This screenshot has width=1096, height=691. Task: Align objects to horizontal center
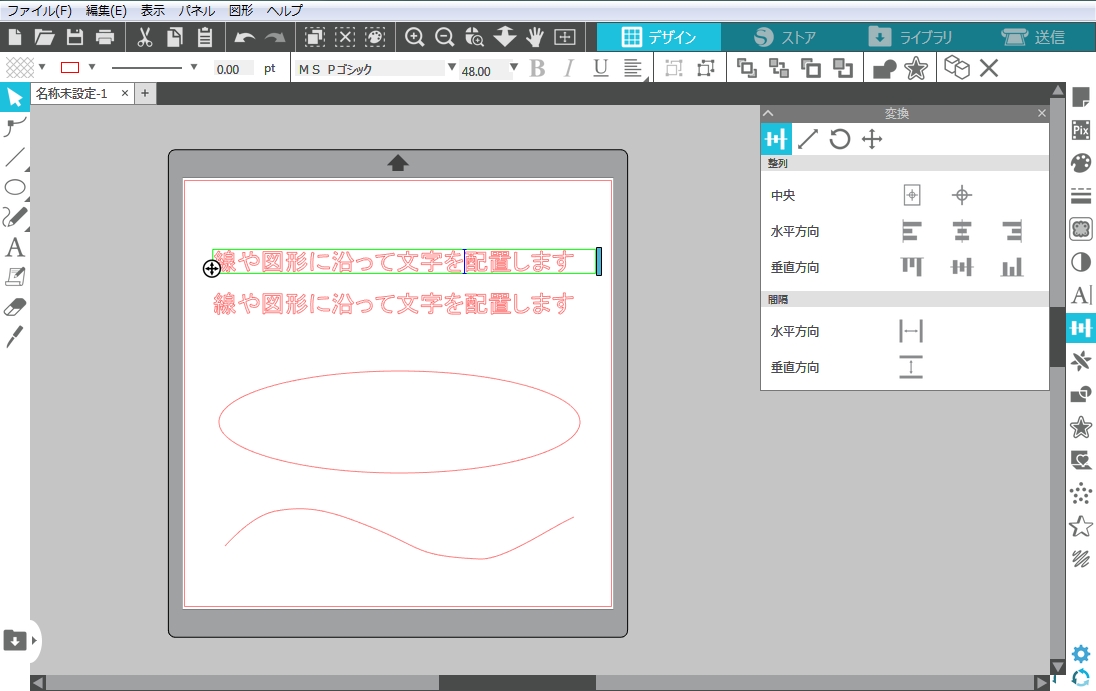pyautogui.click(x=961, y=232)
